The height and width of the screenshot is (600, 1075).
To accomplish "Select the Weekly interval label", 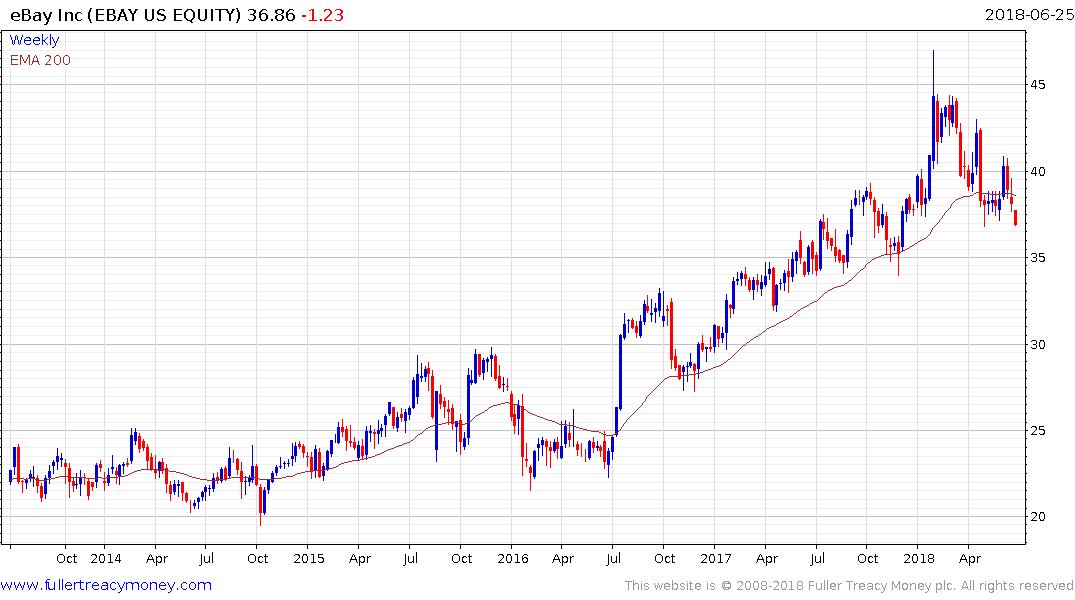I will click(34, 40).
